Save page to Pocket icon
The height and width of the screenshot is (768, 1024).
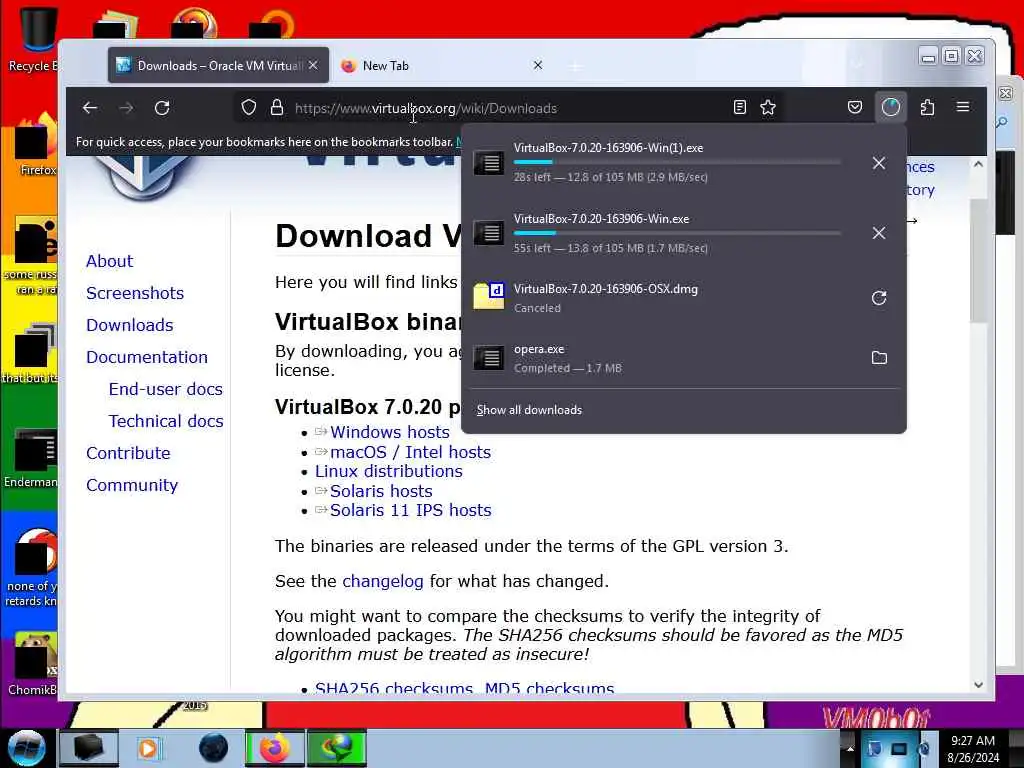[854, 107]
